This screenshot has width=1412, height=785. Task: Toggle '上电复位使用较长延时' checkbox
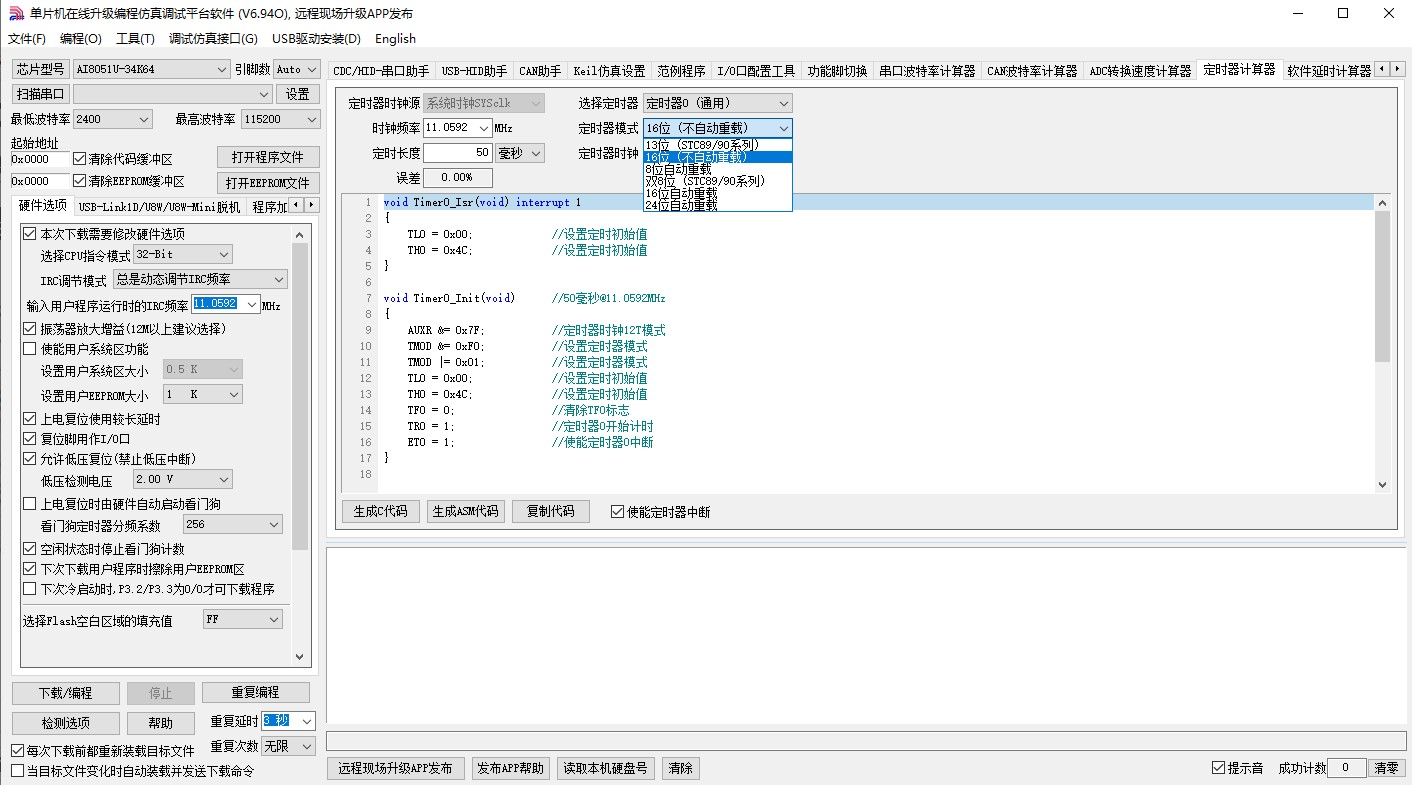coord(29,419)
